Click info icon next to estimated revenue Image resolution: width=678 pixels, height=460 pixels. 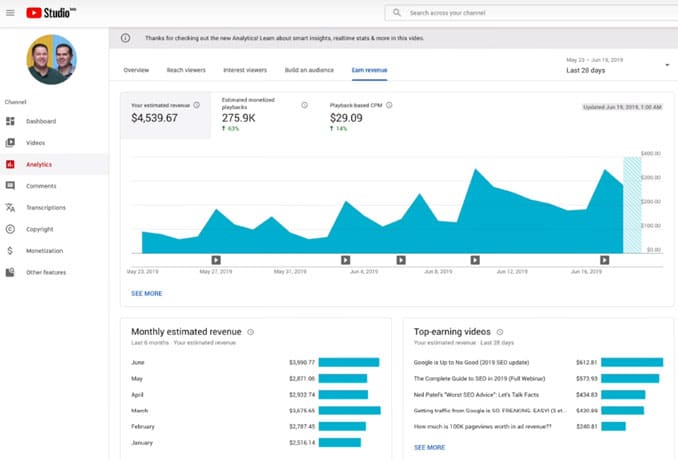196,104
